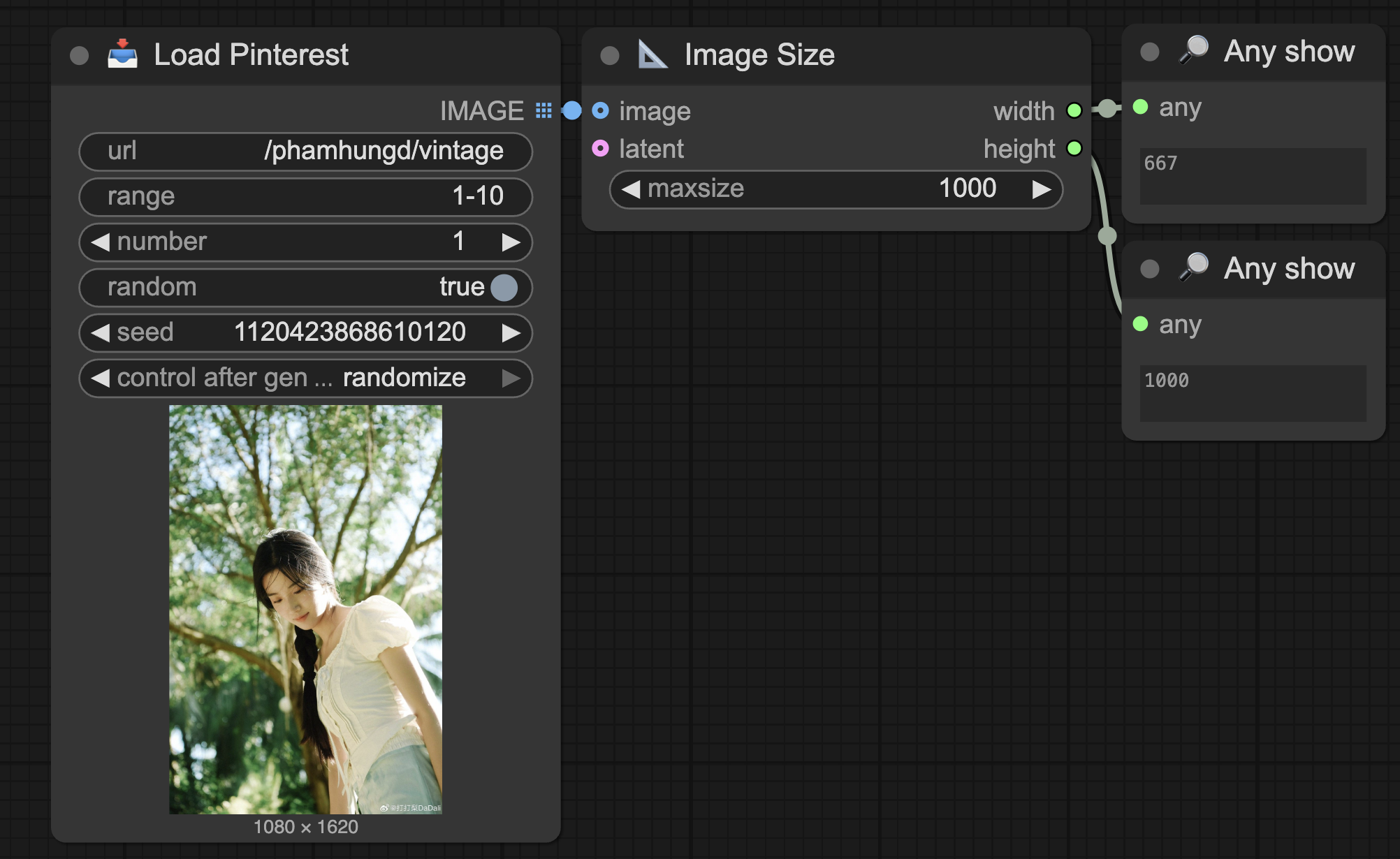Click the latent input socket on Image Size
This screenshot has width=1400, height=859.
[x=600, y=148]
